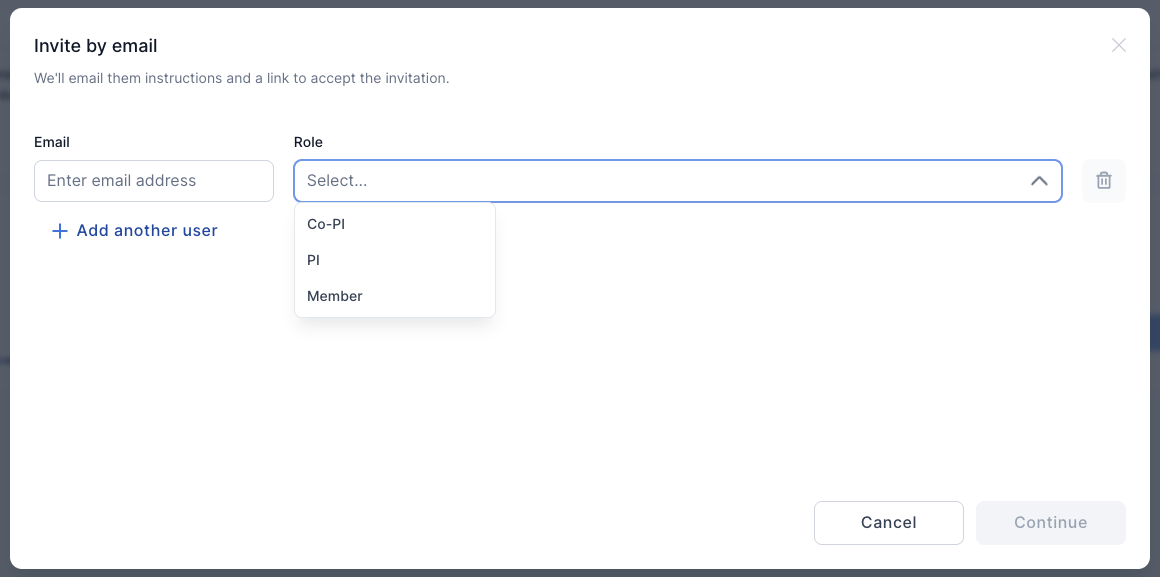Click the trash icon to remove row
Viewport: 1160px width, 577px height.
pos(1103,181)
